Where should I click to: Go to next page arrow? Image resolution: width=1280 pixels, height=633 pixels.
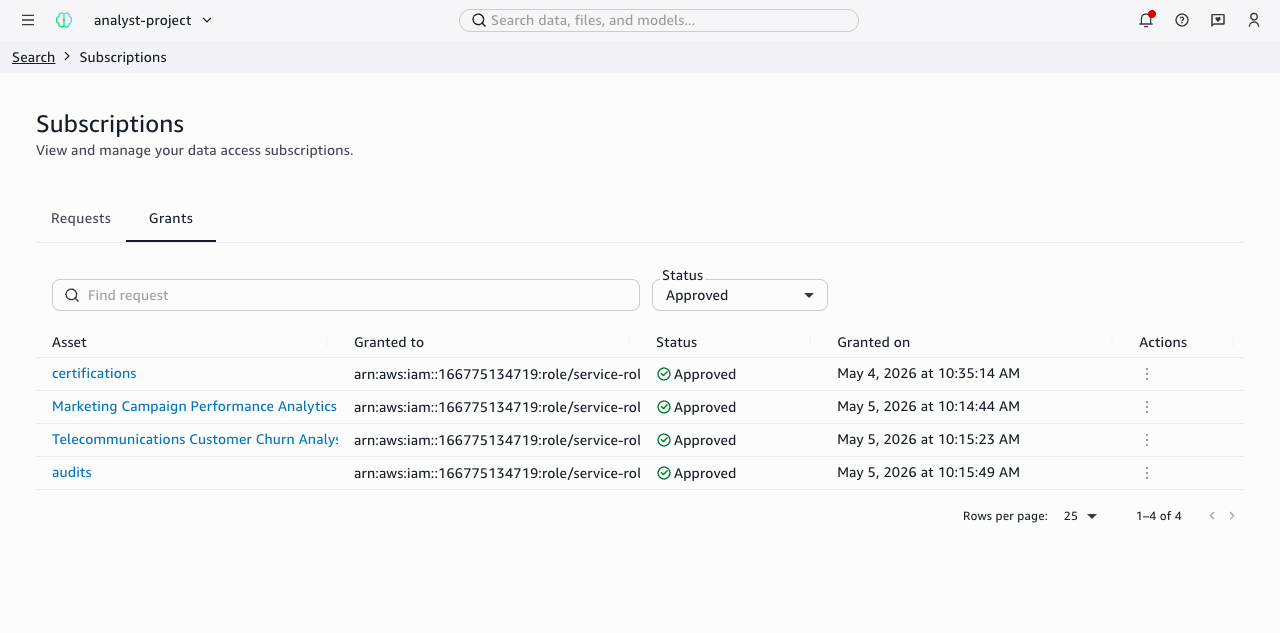tap(1232, 516)
